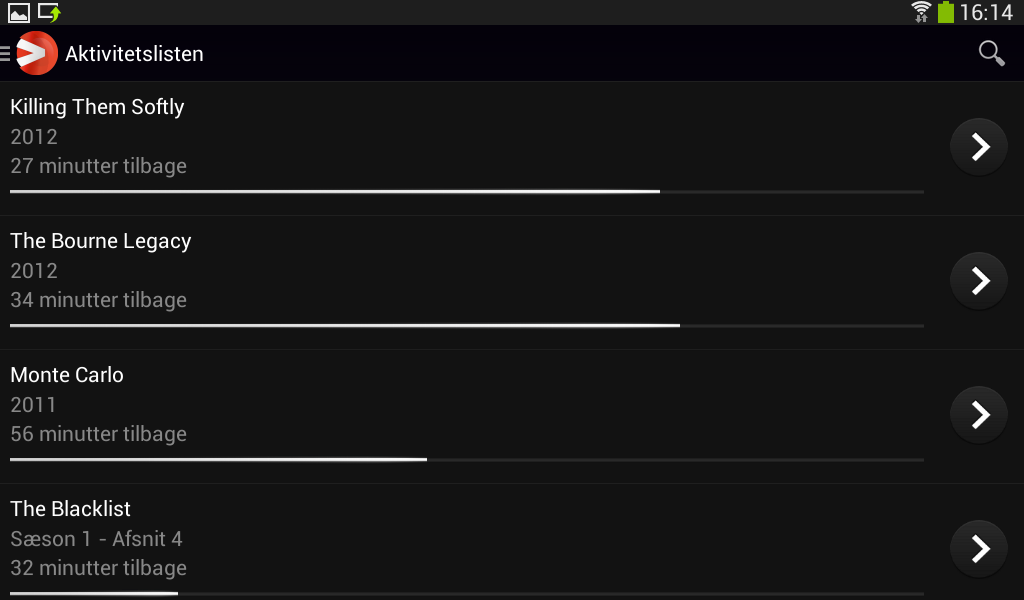Open the hamburger navigation drawer
The height and width of the screenshot is (600, 1024).
pos(6,53)
